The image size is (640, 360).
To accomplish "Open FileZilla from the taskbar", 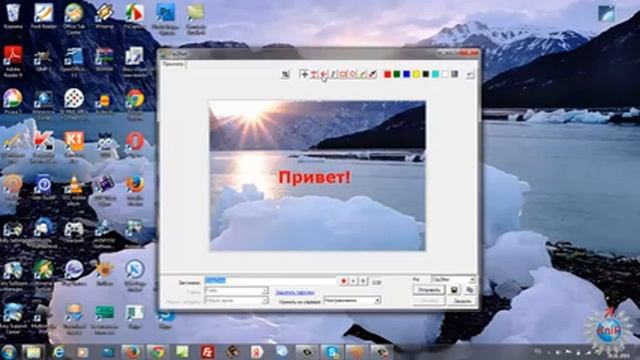I will tap(207, 352).
